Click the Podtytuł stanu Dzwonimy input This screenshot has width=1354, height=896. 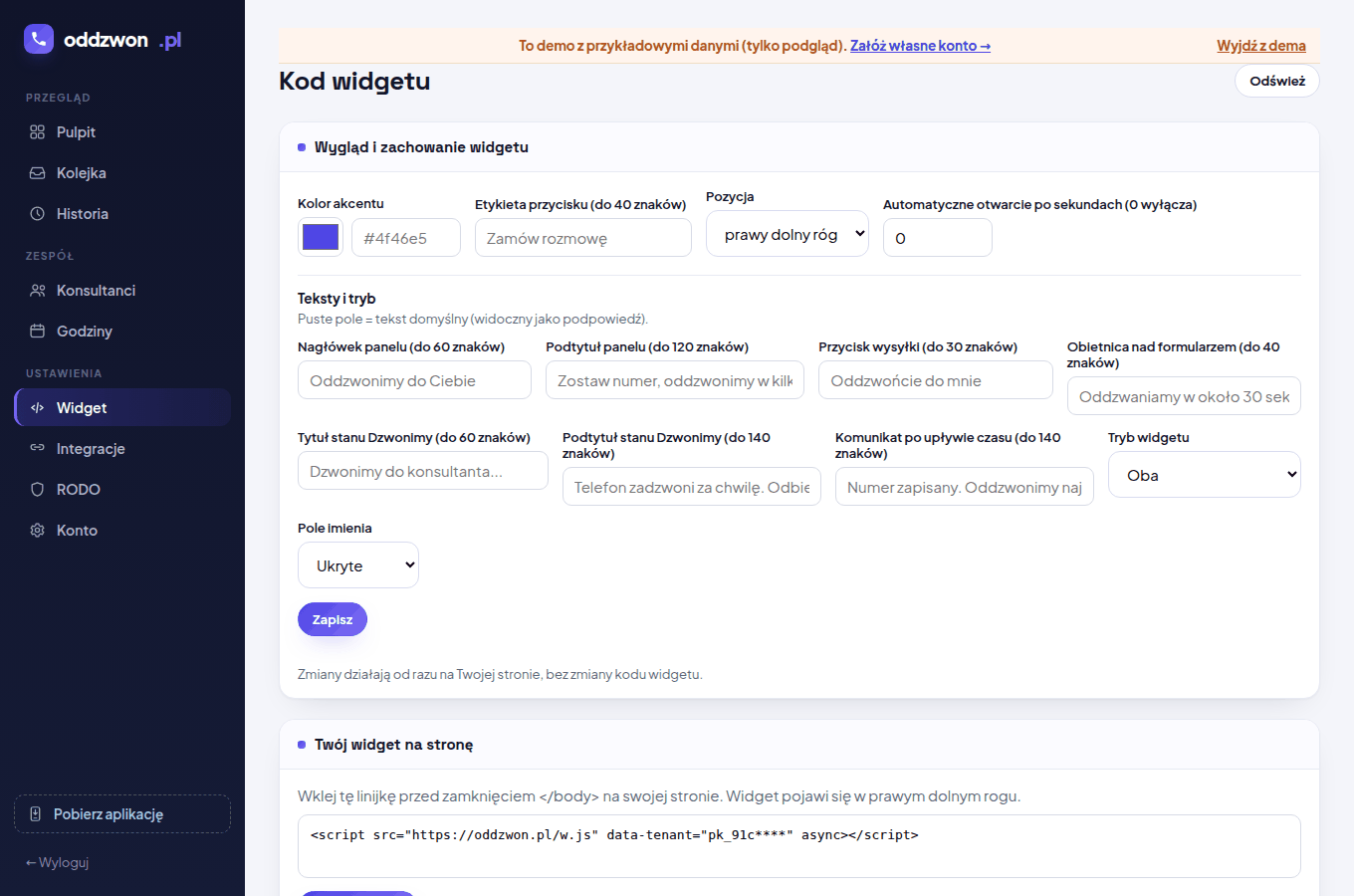click(692, 487)
